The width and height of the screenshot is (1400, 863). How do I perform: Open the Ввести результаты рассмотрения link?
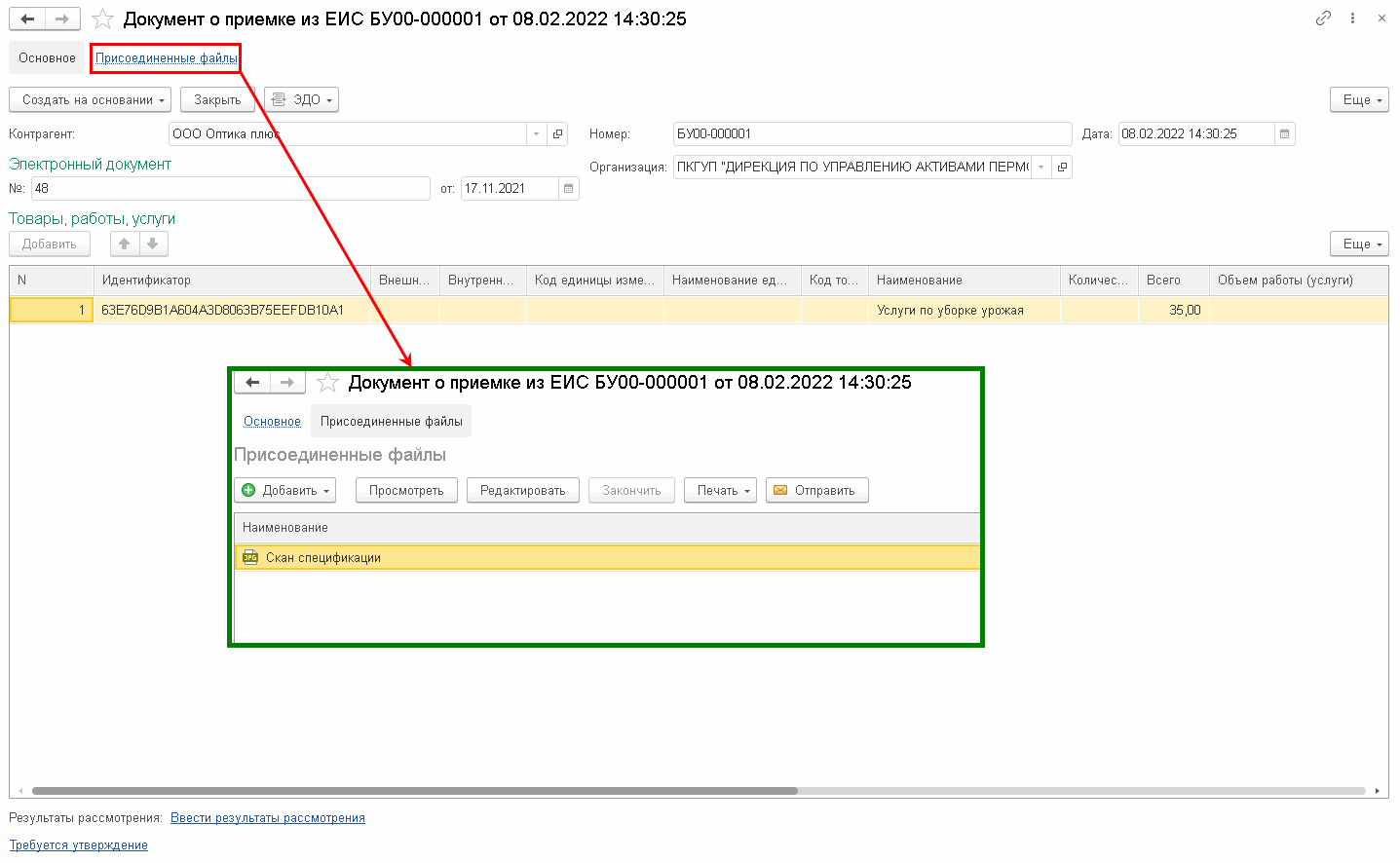click(x=268, y=818)
